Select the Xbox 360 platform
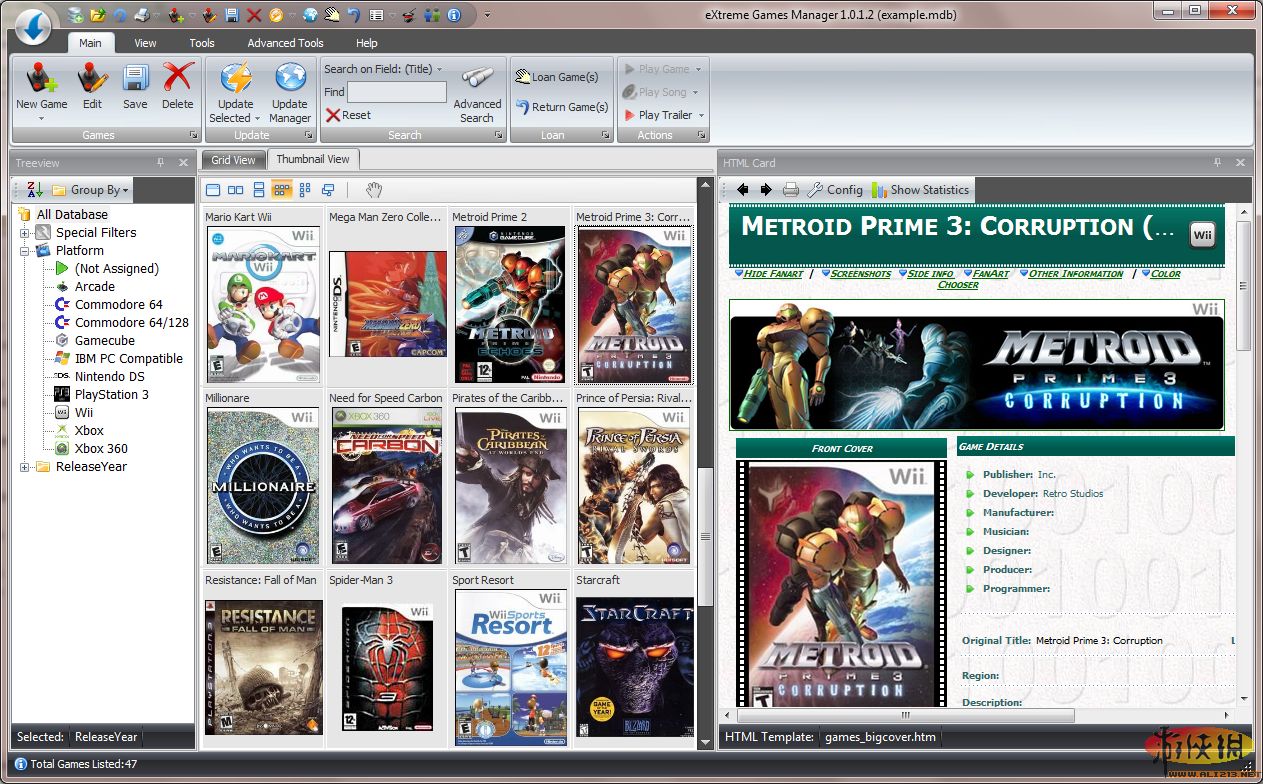 101,448
